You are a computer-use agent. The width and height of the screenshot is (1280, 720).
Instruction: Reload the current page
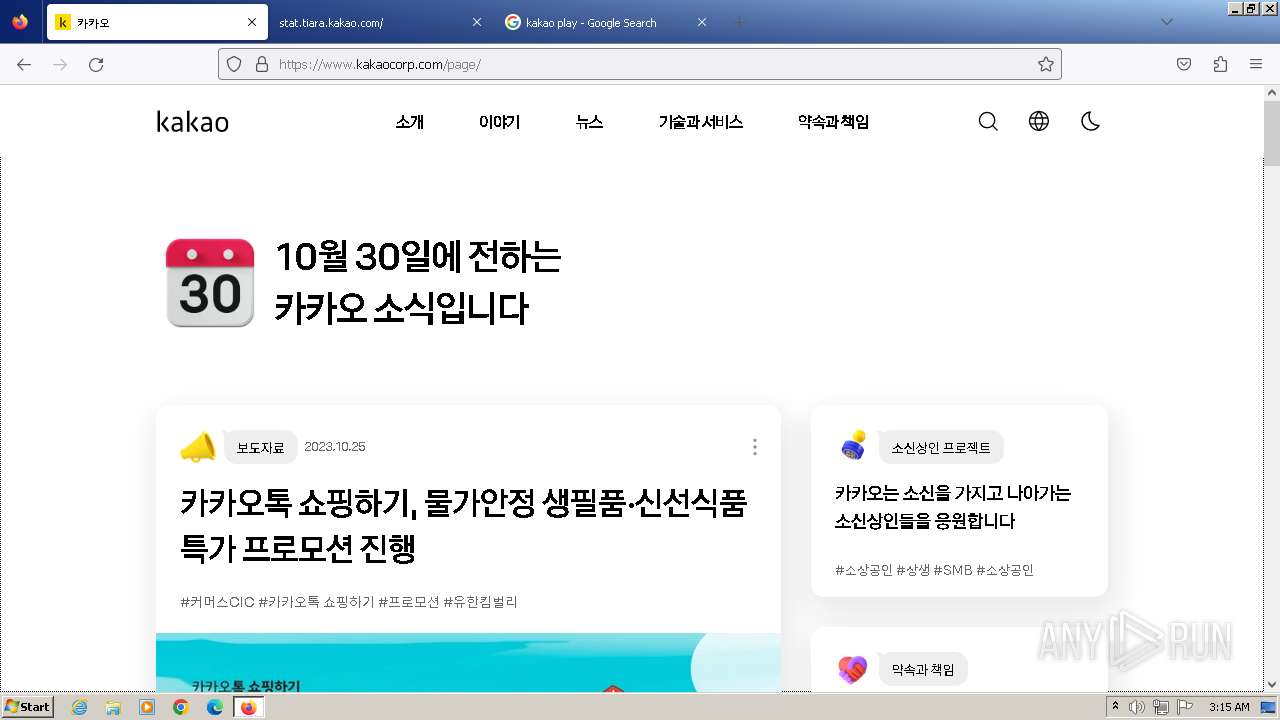click(x=96, y=64)
